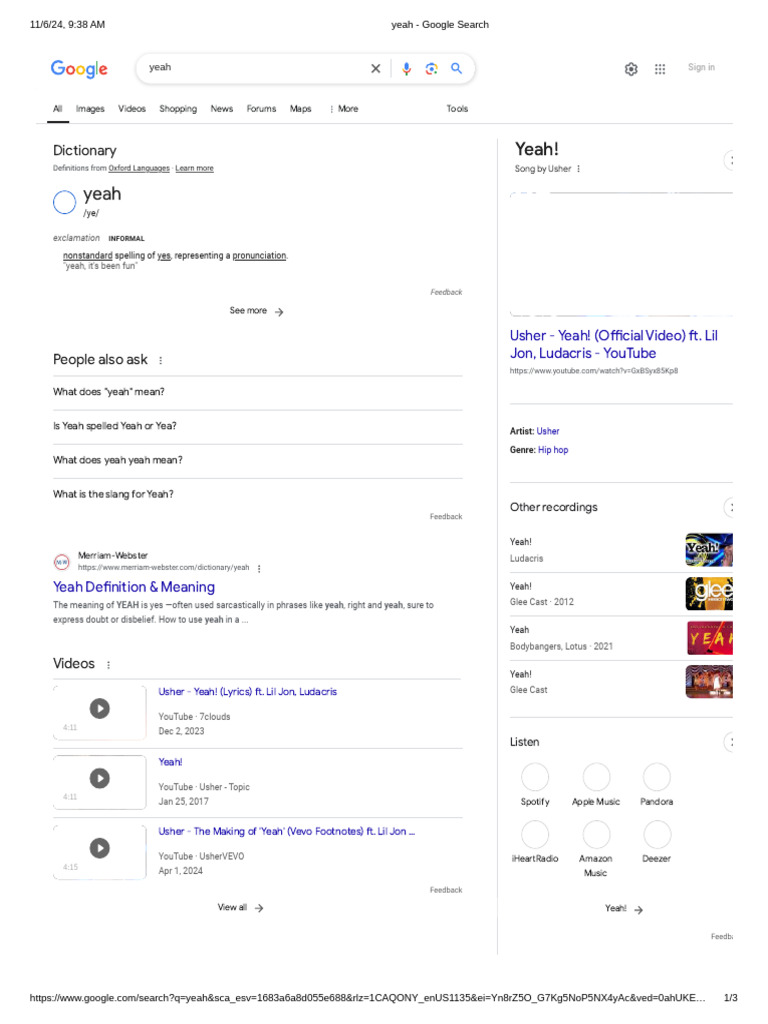
Task: Click the Sign in button
Action: pyautogui.click(x=701, y=68)
